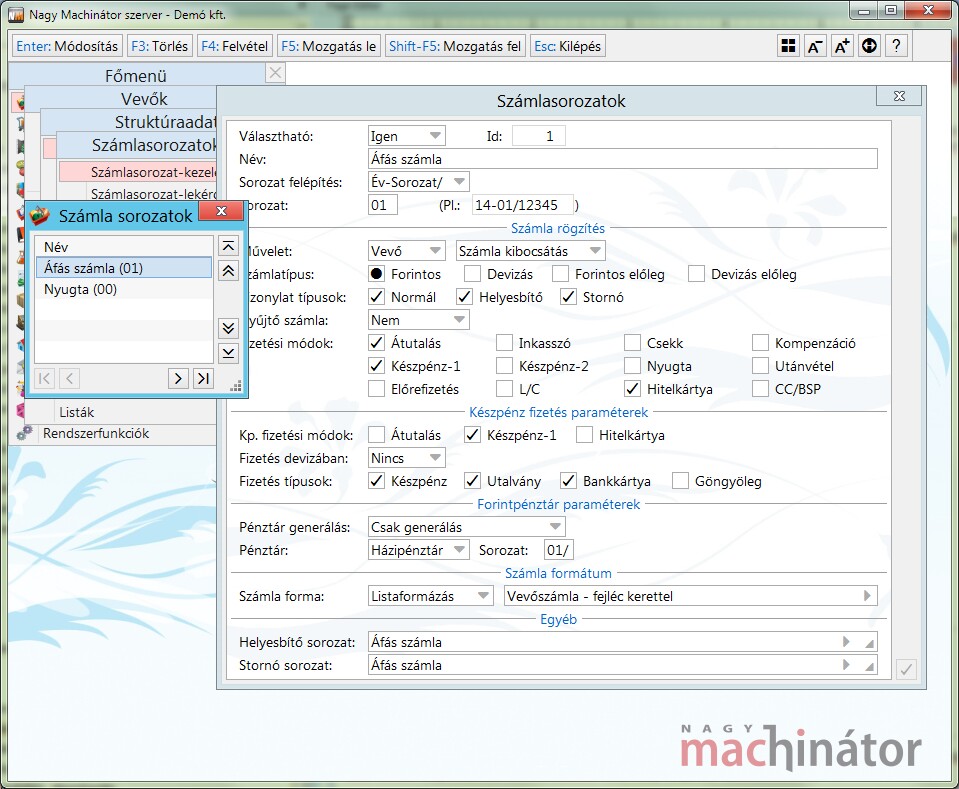Click the circular split icon in the toolbar
This screenshot has height=789, width=959.
coord(869,46)
